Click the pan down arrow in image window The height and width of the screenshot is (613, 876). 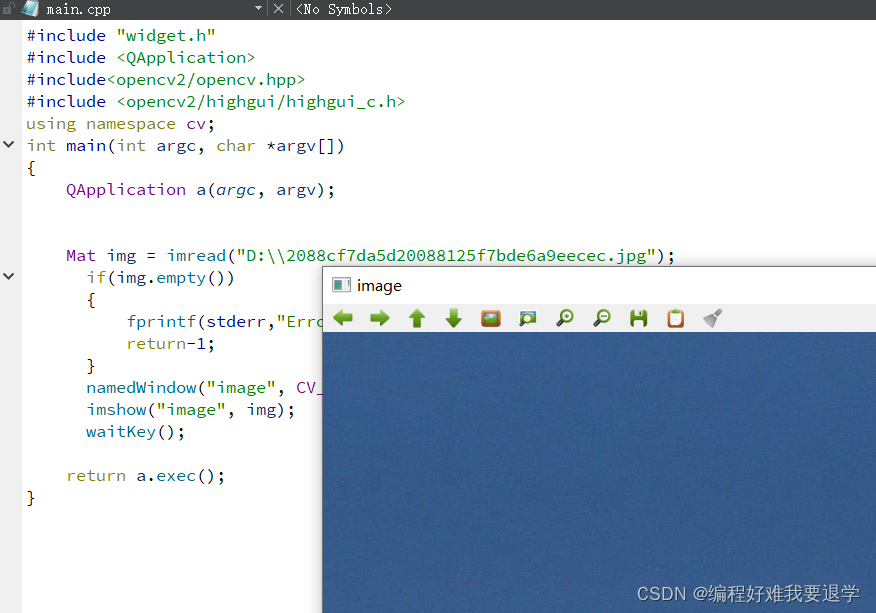tap(454, 319)
